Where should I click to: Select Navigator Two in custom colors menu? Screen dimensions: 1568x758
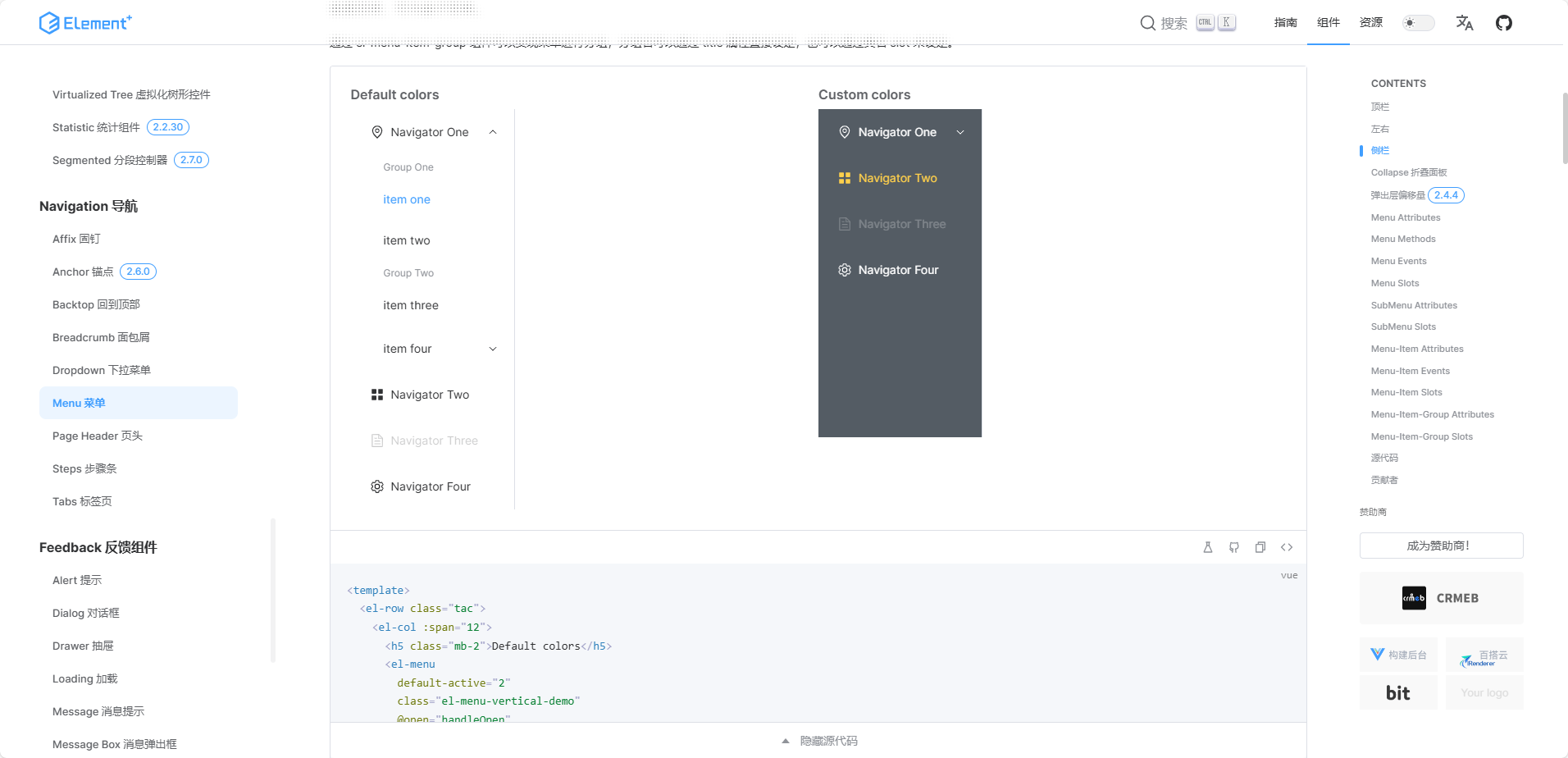(900, 178)
